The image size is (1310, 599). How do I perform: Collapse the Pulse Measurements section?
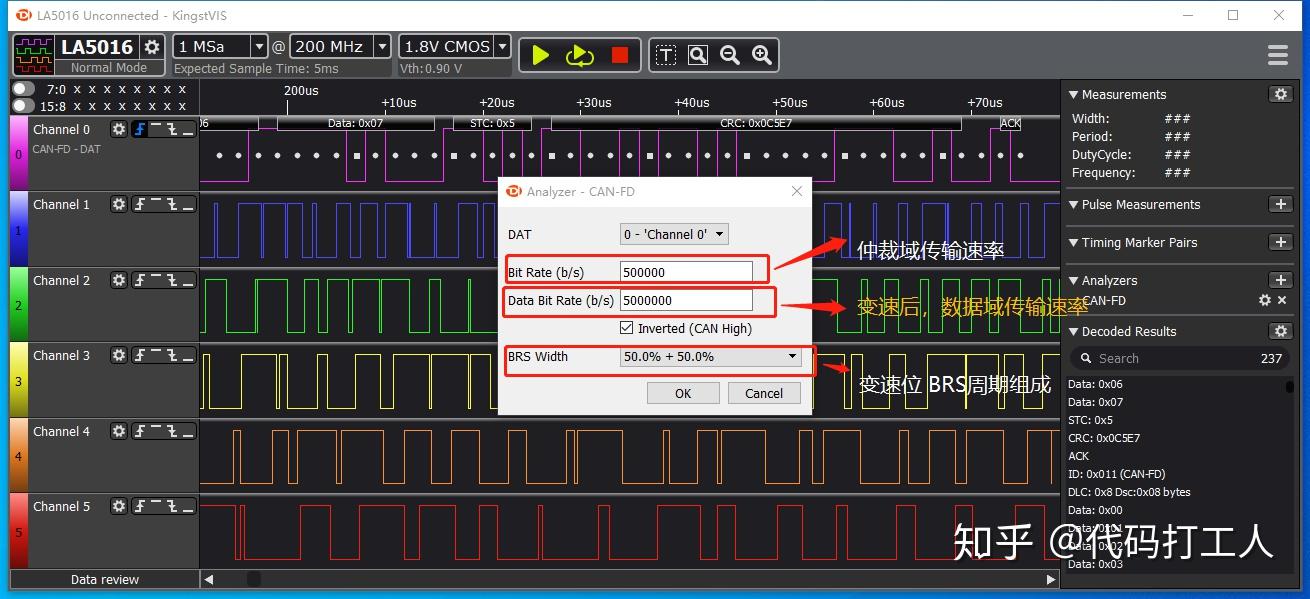[x=1074, y=204]
